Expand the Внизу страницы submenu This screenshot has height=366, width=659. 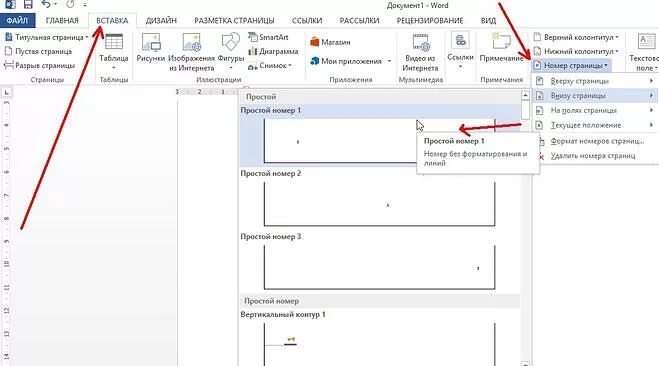[594, 95]
